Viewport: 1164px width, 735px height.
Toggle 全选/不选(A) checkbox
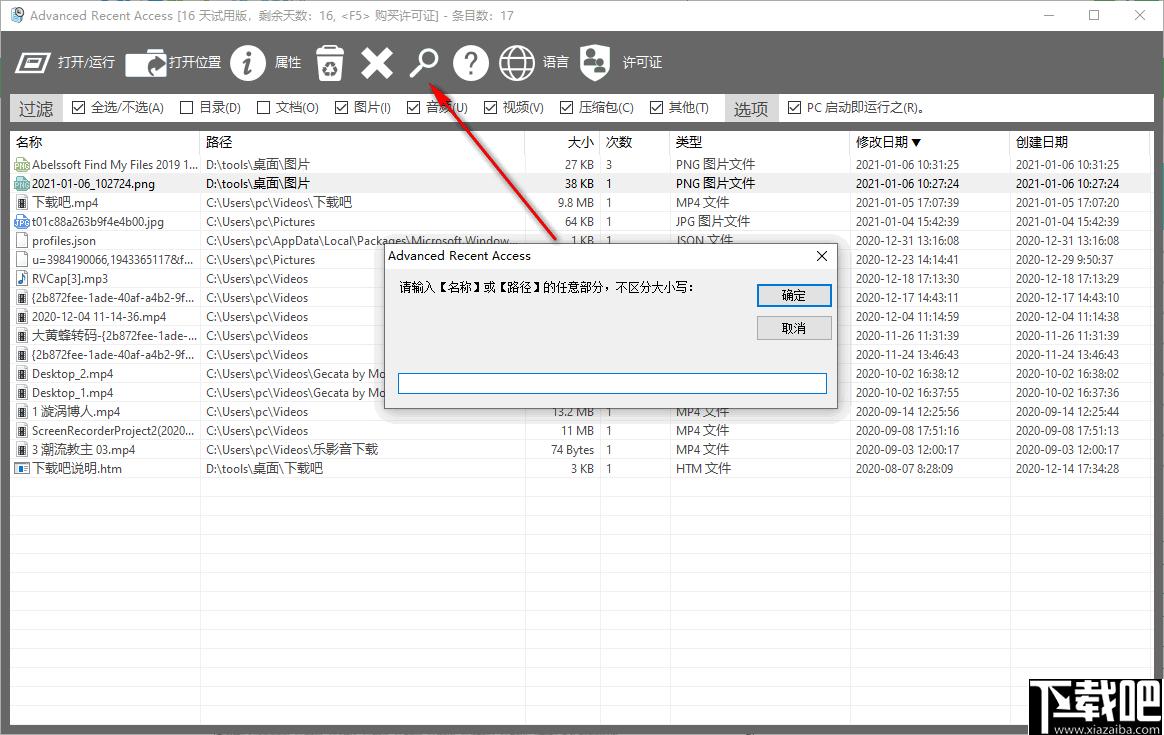point(78,108)
